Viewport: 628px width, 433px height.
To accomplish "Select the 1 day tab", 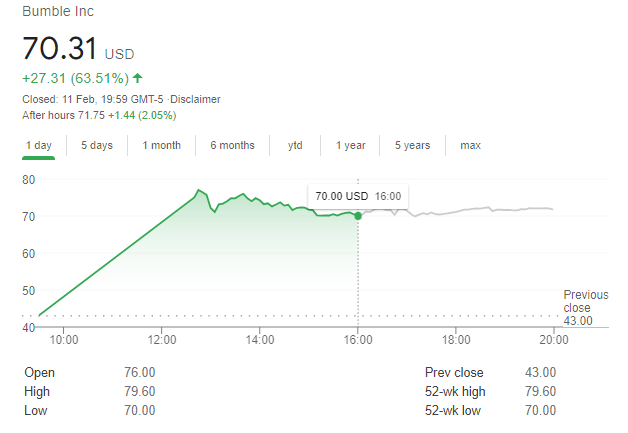I will [38, 145].
